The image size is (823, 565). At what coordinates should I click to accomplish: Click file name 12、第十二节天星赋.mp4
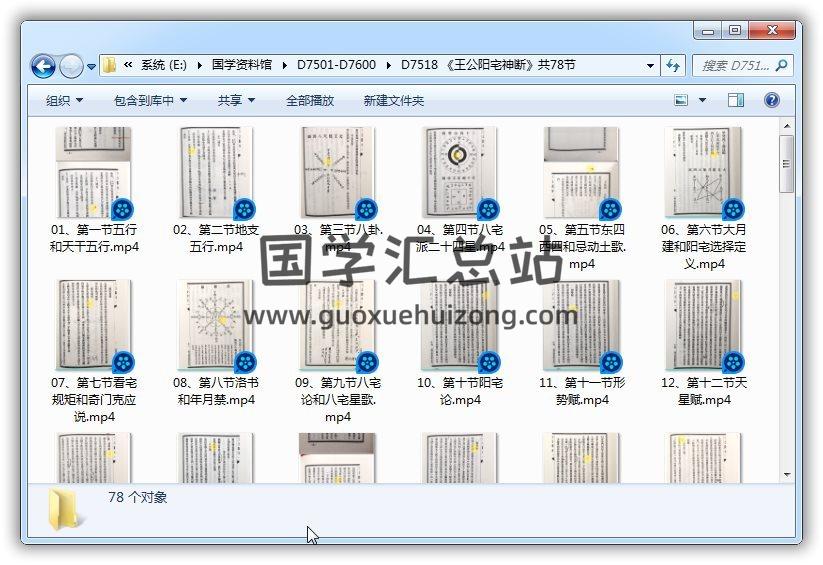[704, 391]
